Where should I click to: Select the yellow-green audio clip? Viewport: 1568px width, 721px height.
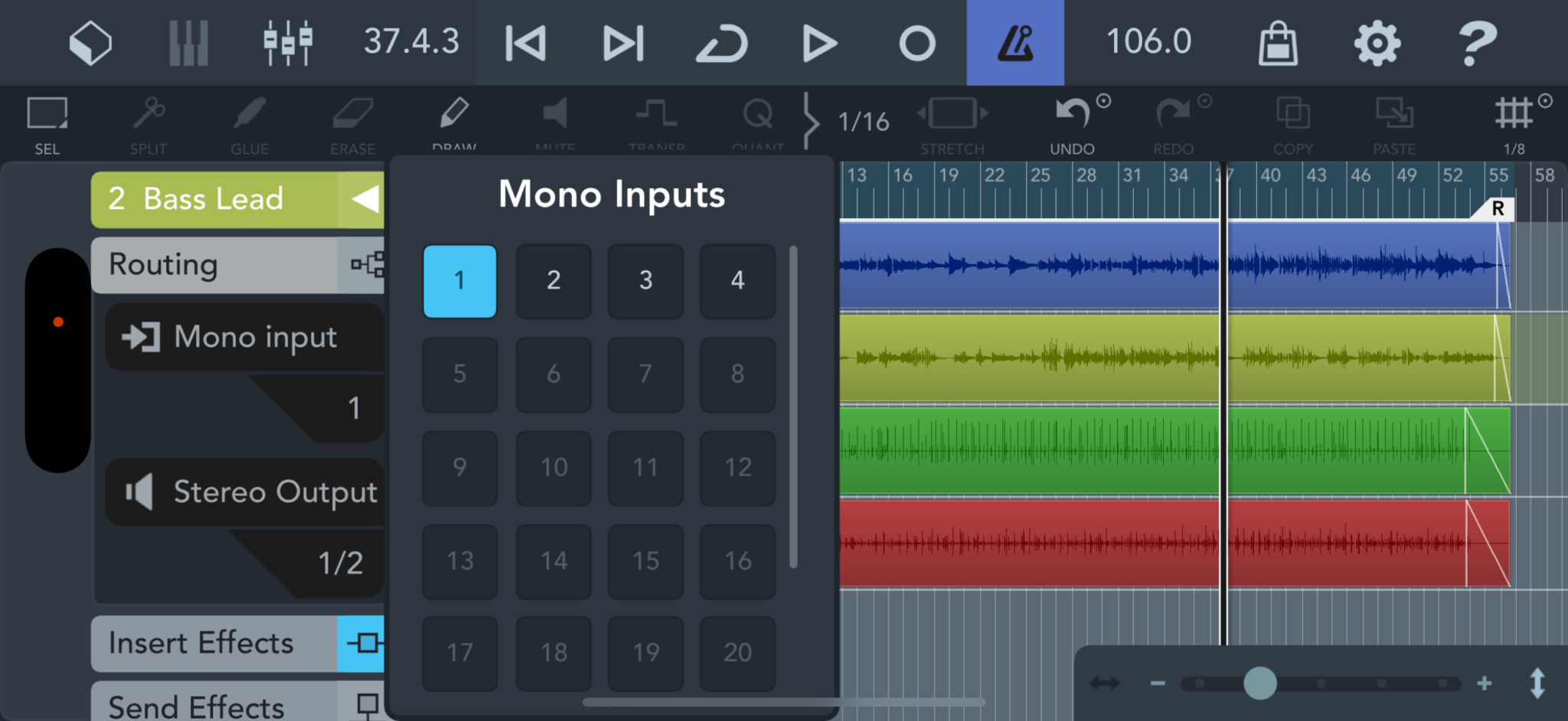(1174, 358)
